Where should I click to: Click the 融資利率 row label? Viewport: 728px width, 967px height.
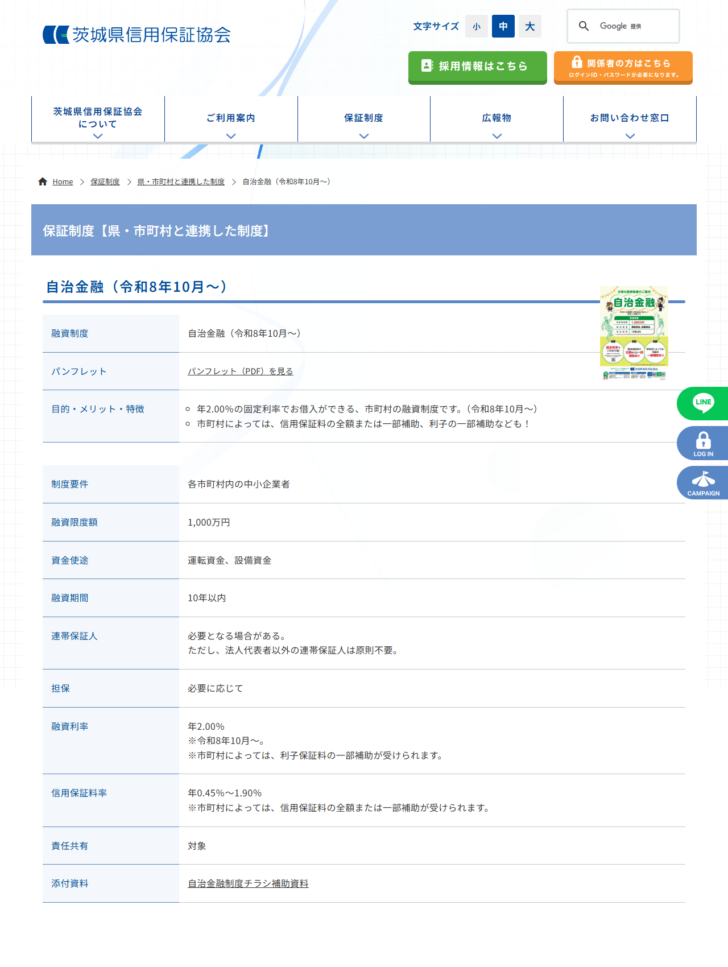(70, 726)
